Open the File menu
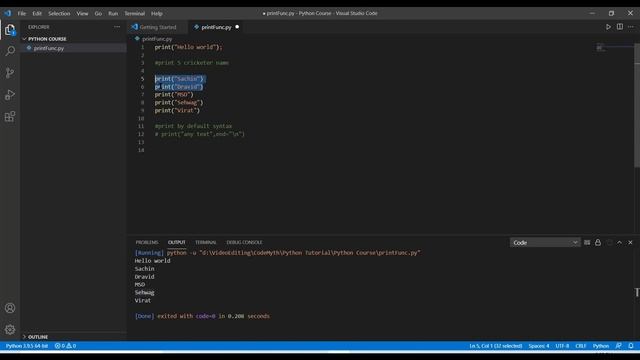The height and width of the screenshot is (360, 640). coord(22,13)
